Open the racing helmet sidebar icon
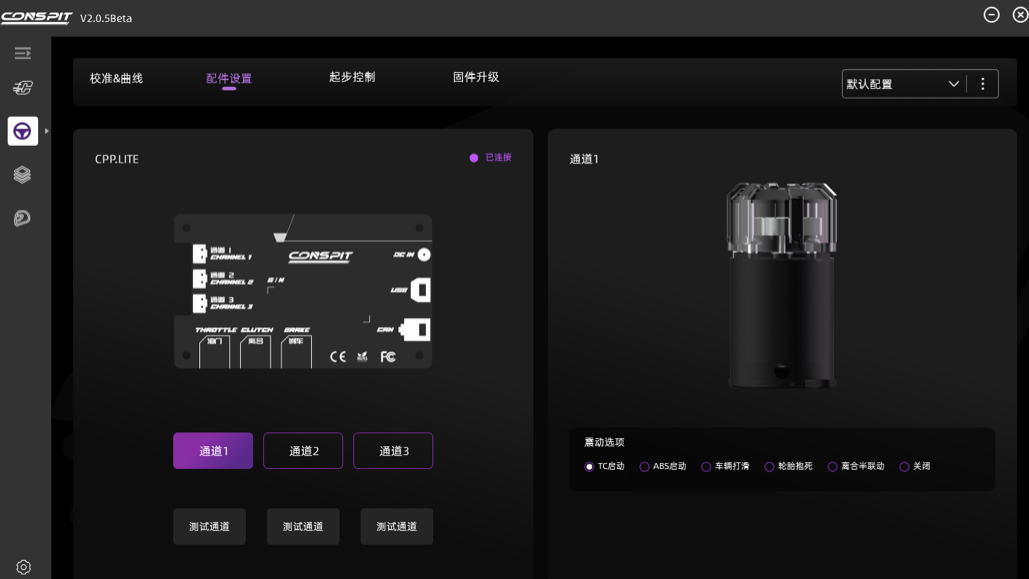 click(x=22, y=218)
